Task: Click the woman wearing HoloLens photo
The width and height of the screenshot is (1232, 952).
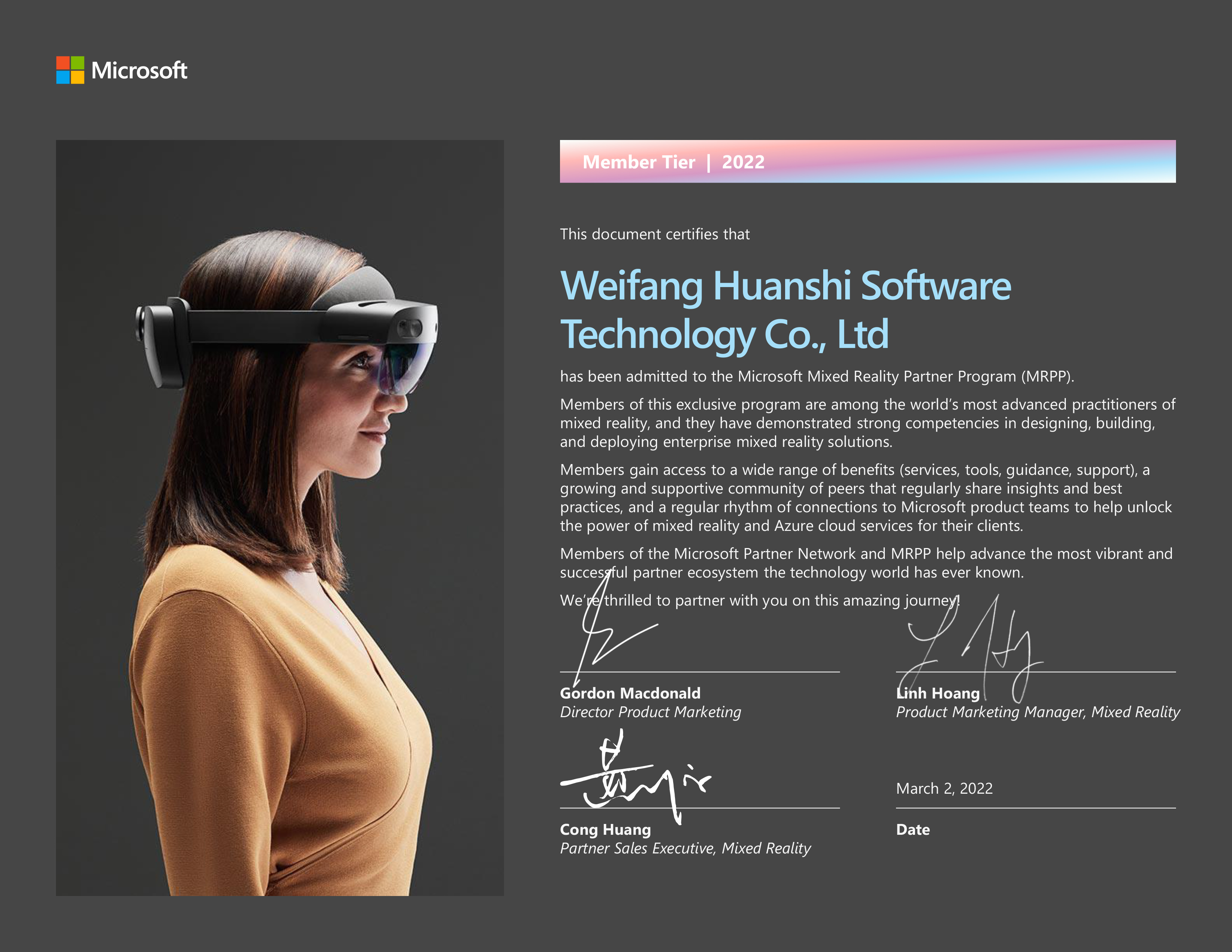Action: (x=280, y=518)
